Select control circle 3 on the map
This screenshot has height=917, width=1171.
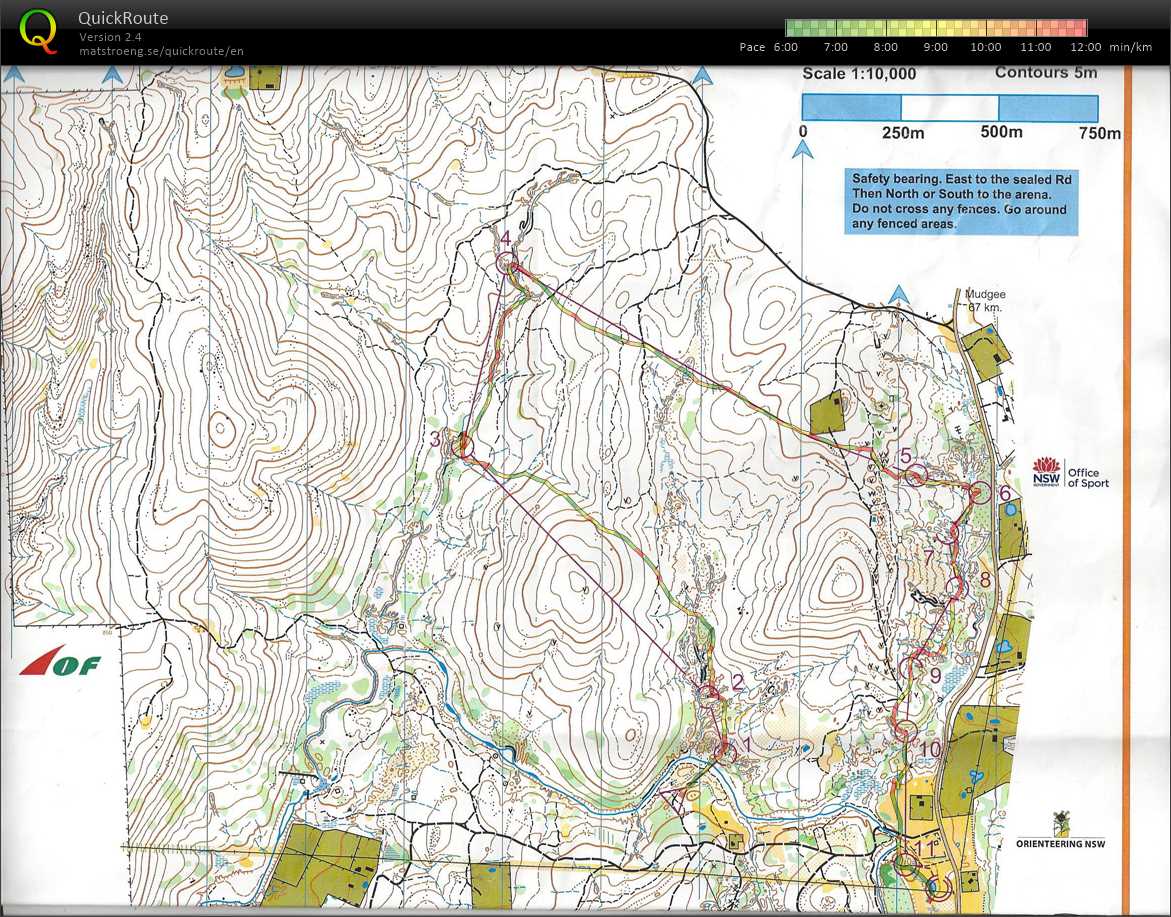(462, 445)
